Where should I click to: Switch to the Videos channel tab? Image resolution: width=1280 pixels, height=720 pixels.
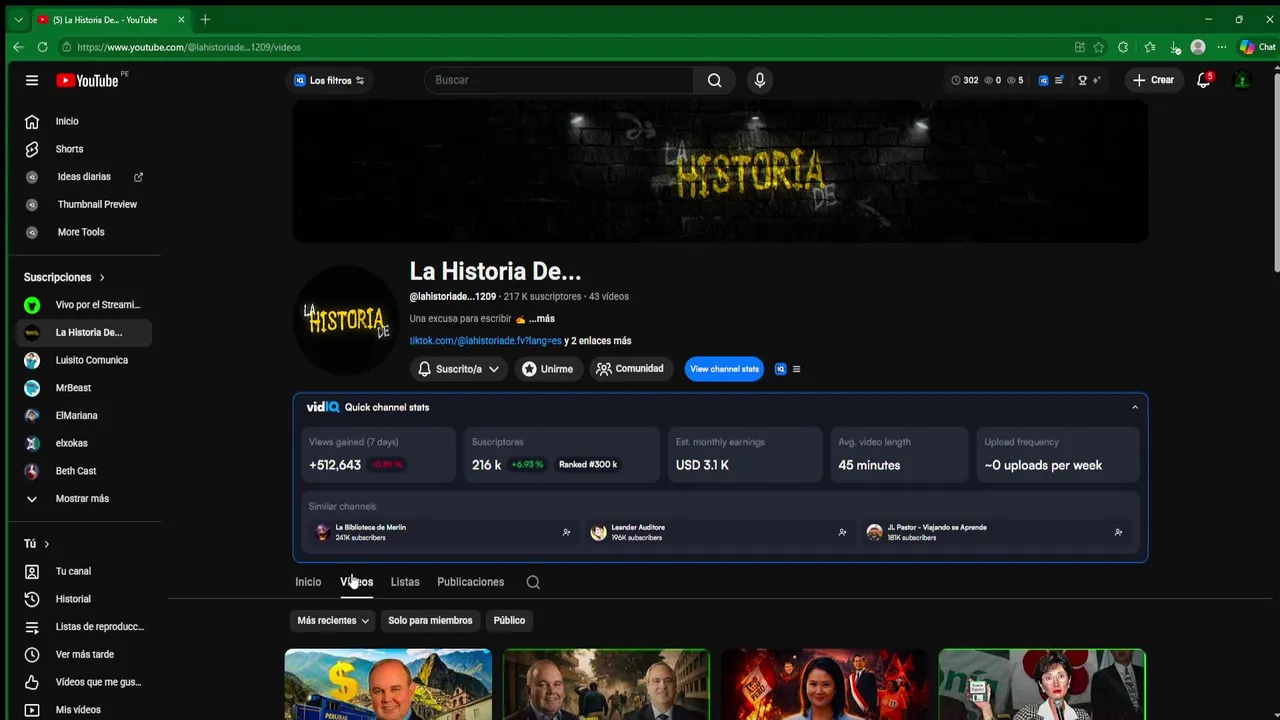(356, 582)
